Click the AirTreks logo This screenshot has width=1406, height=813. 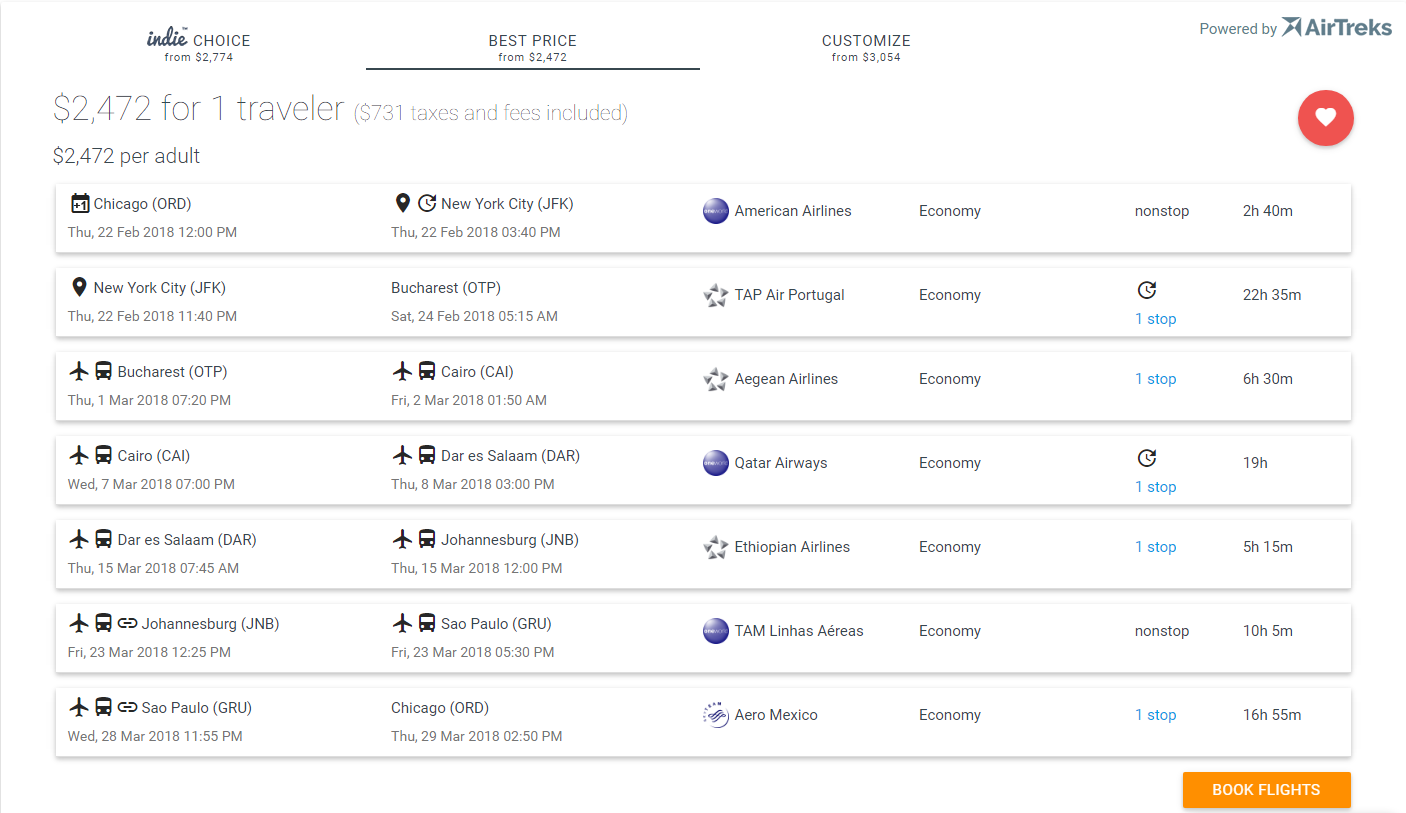point(1336,27)
